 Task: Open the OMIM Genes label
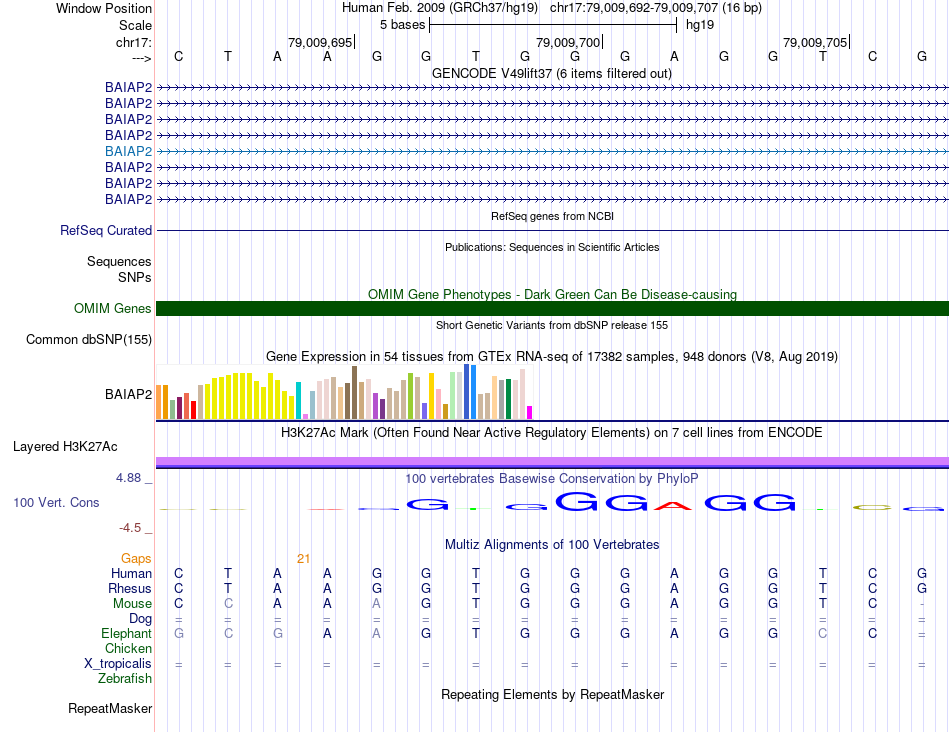click(x=113, y=308)
